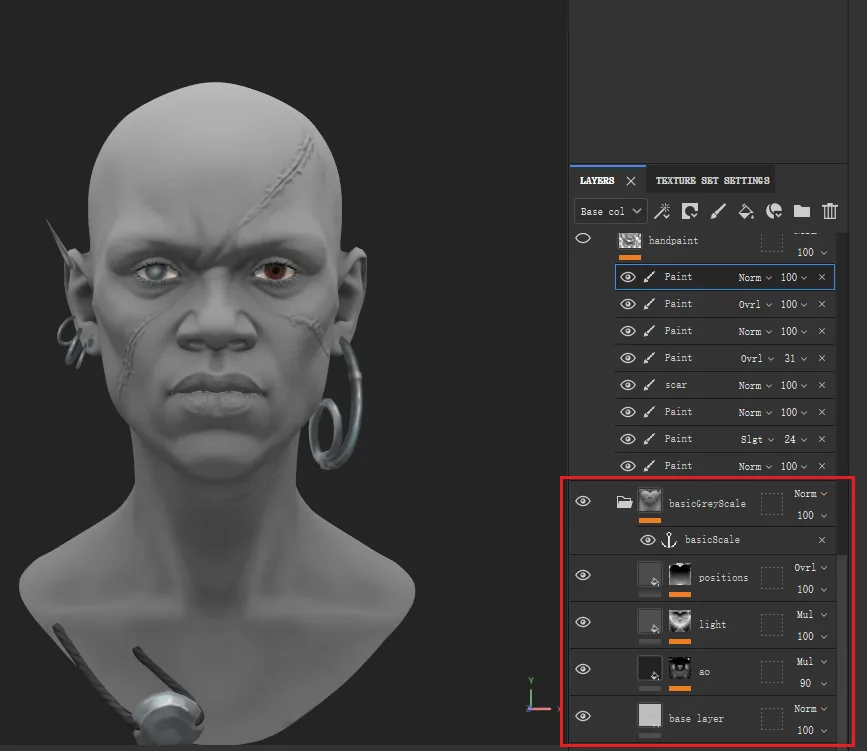Collapse the basicGreyScale folder
The width and height of the screenshot is (867, 751).
[624, 502]
